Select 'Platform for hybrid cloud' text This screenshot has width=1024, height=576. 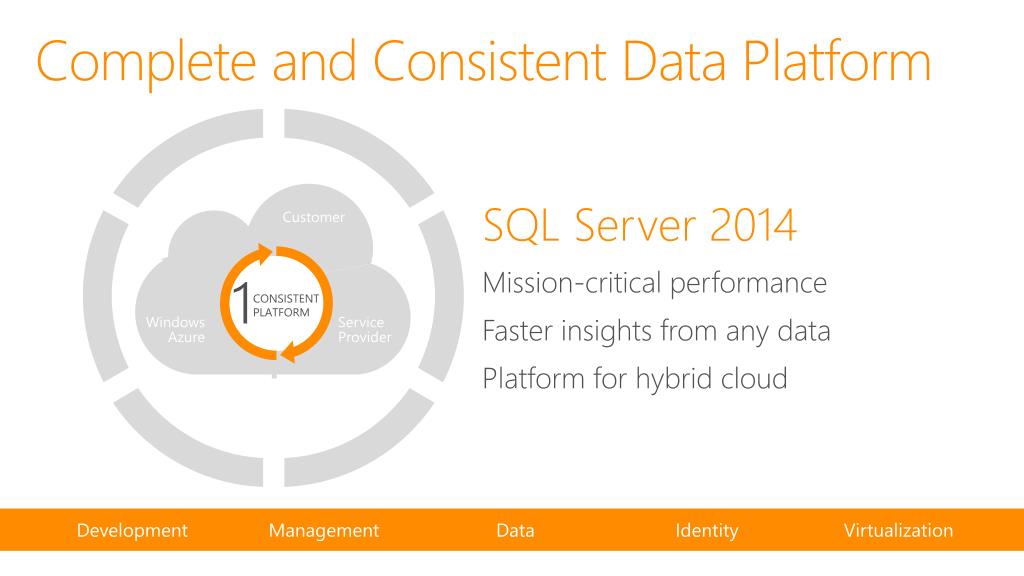click(635, 378)
